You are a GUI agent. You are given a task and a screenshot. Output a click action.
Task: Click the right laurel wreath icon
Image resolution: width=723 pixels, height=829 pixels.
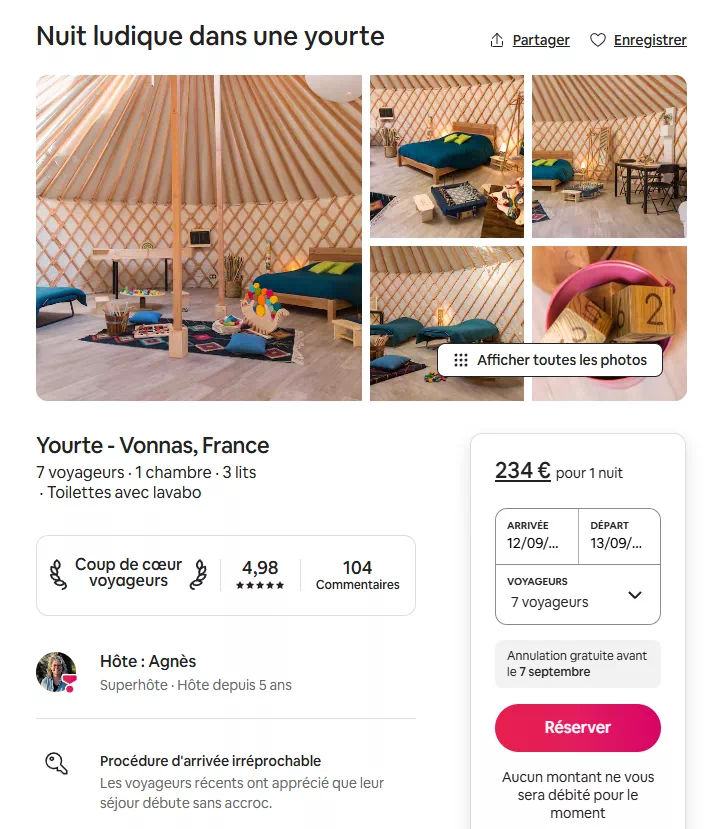pos(199,574)
